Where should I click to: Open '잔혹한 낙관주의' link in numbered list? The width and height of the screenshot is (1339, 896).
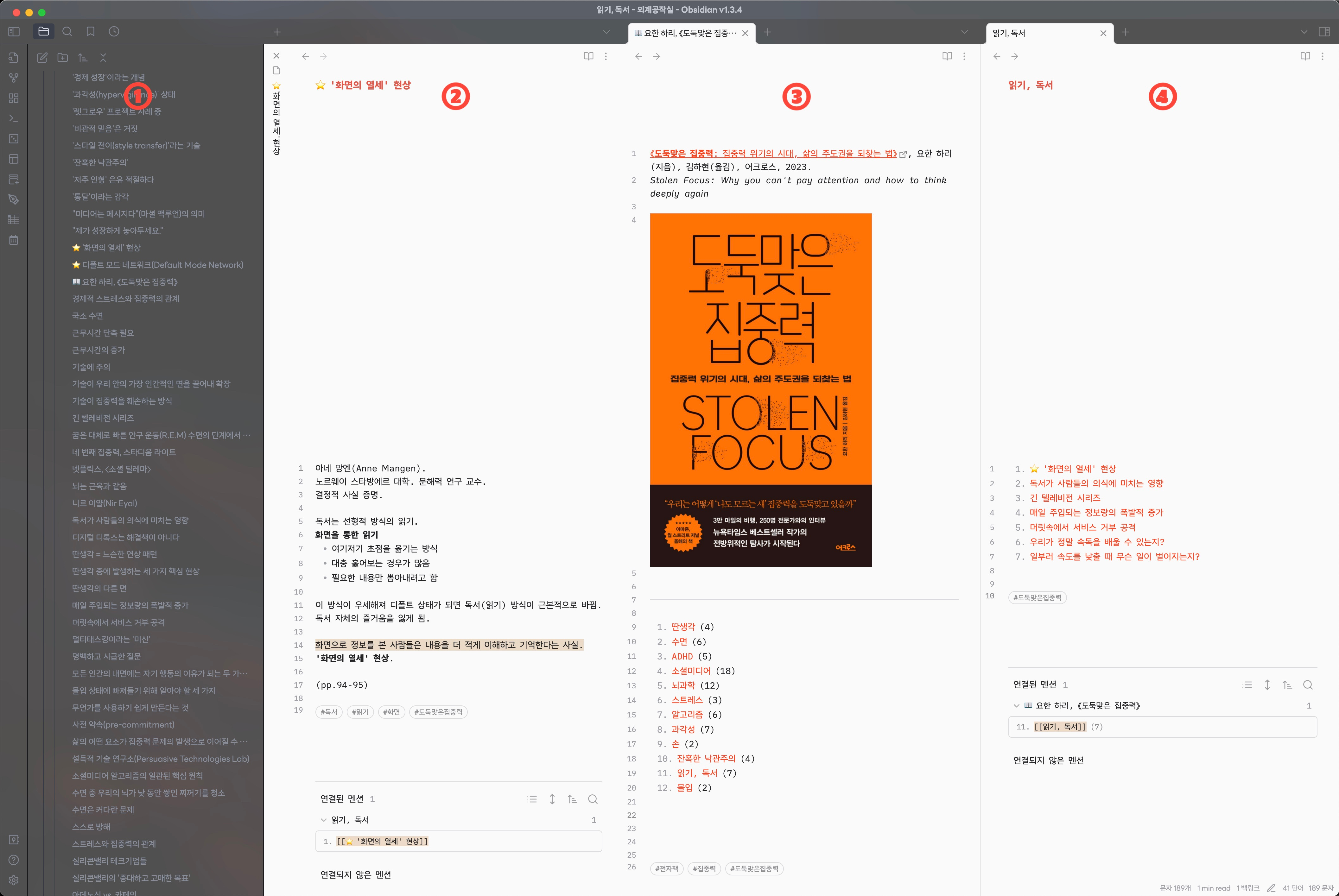706,758
